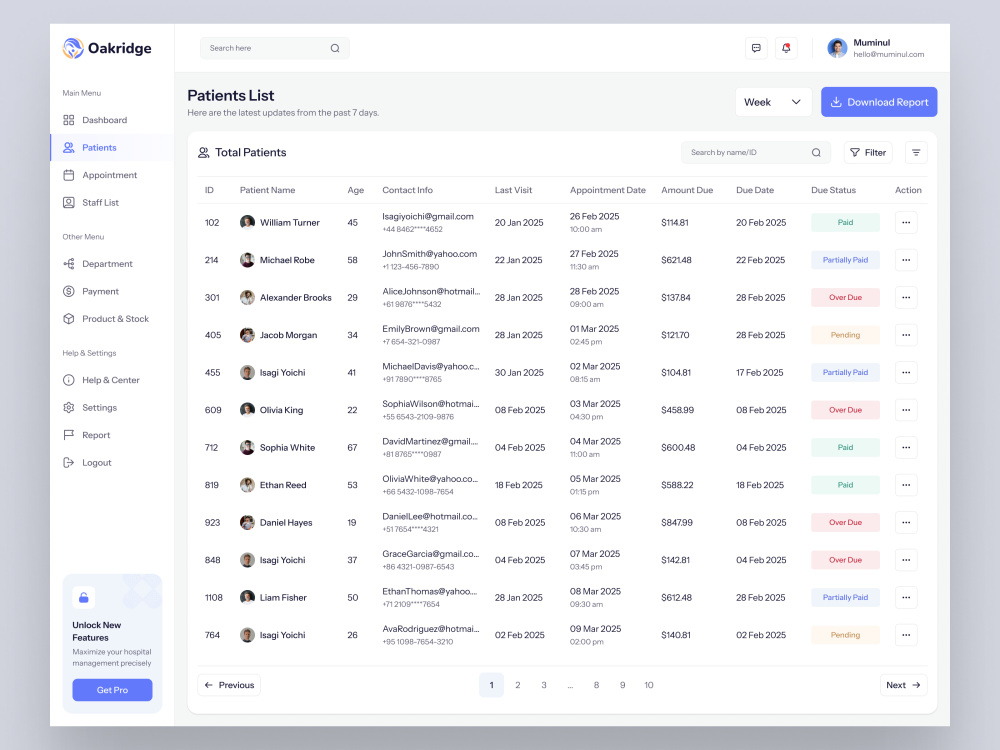Open actions menu for patient ID 764

pos(906,635)
